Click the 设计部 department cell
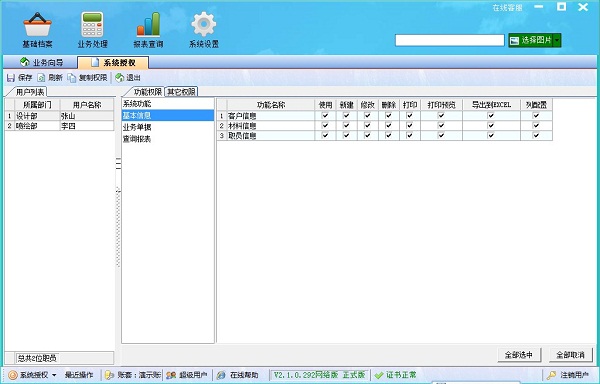Viewport: 600px width, 384px height. click(37, 116)
